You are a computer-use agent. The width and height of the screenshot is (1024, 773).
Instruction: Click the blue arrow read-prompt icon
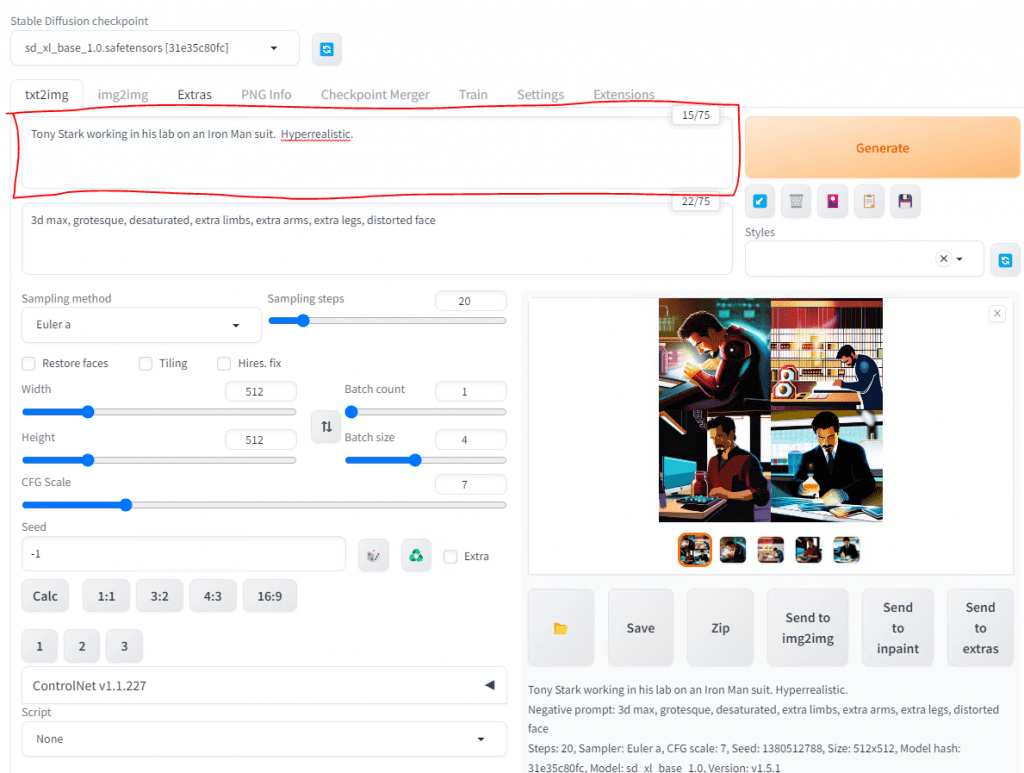(x=760, y=201)
